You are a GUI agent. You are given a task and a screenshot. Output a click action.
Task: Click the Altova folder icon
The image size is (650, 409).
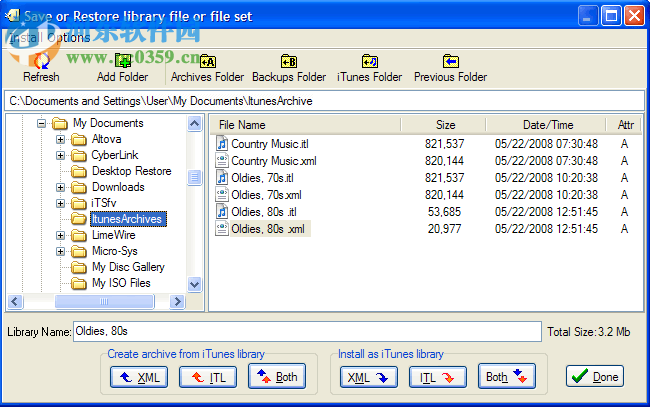point(78,139)
